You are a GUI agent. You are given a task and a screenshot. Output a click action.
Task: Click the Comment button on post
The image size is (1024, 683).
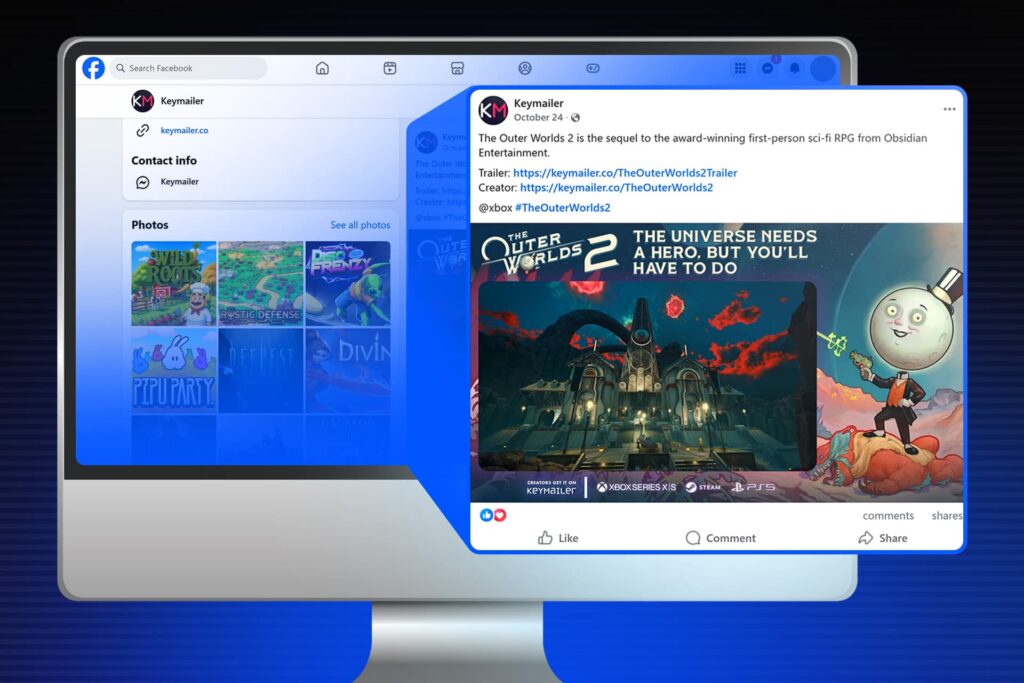click(720, 538)
